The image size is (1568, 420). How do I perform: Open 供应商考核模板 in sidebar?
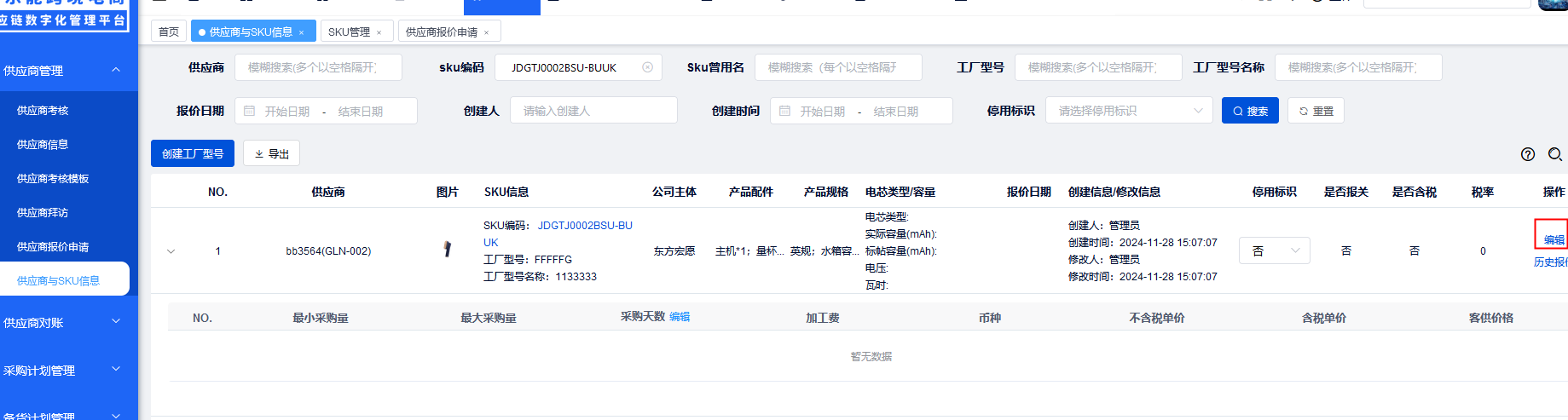(53, 179)
